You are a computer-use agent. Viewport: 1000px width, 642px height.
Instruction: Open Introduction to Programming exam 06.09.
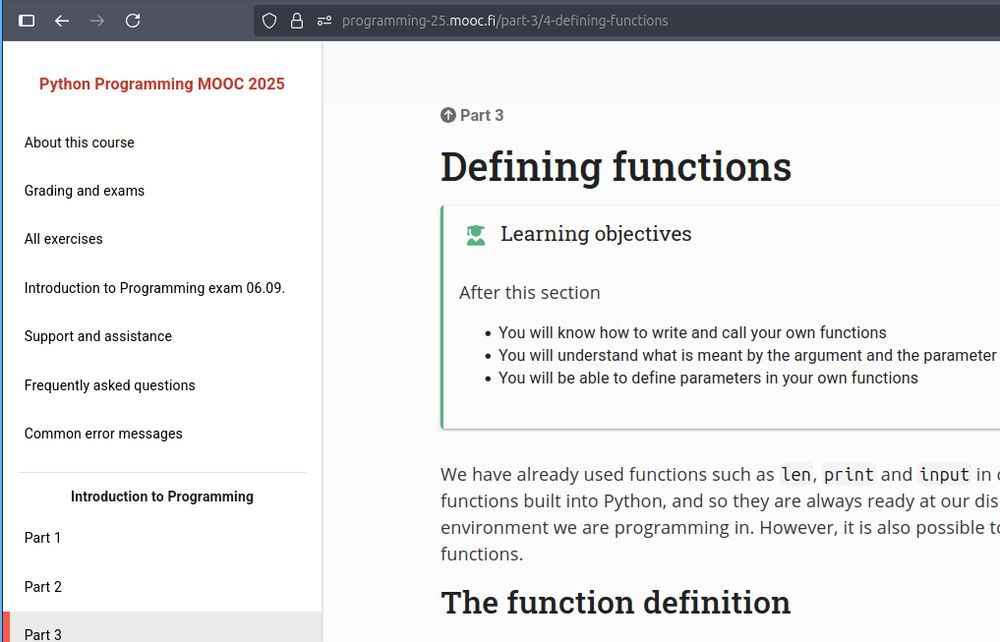pos(154,288)
